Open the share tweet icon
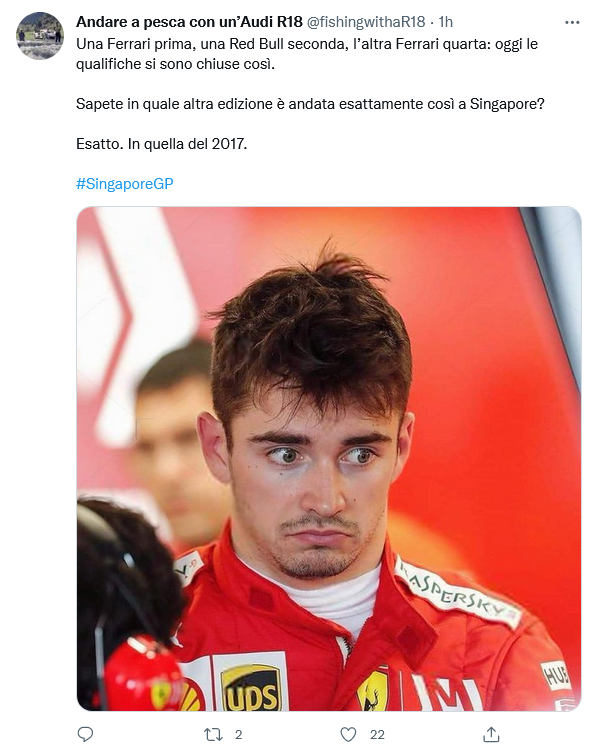This screenshot has height=756, width=598. pos(491,734)
